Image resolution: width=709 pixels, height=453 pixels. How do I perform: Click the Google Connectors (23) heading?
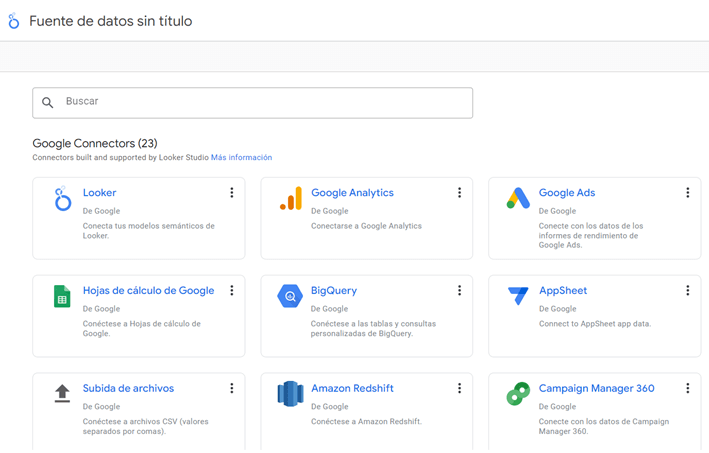[x=95, y=143]
